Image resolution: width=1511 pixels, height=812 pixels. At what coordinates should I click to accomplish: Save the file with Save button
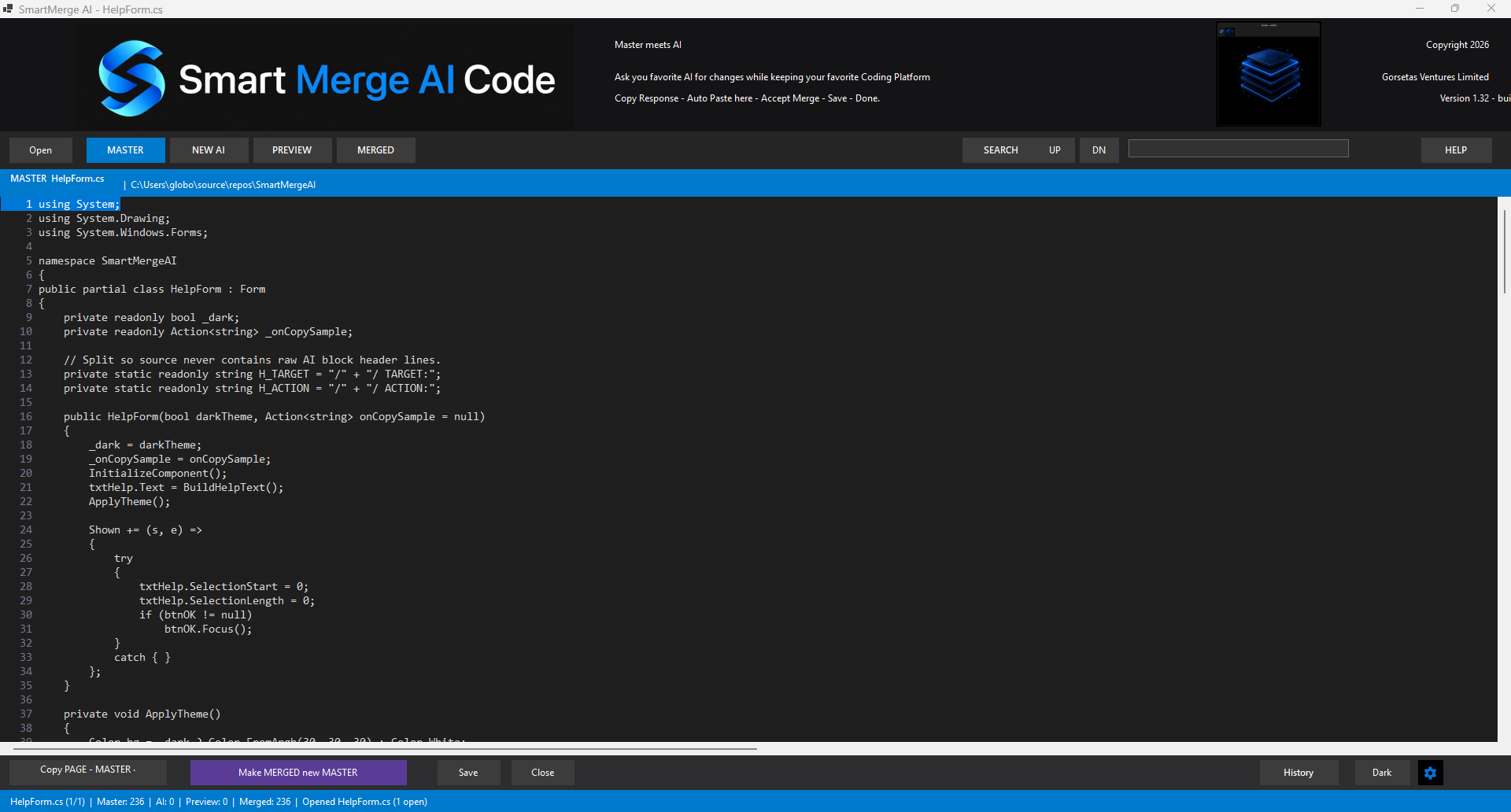click(x=468, y=773)
